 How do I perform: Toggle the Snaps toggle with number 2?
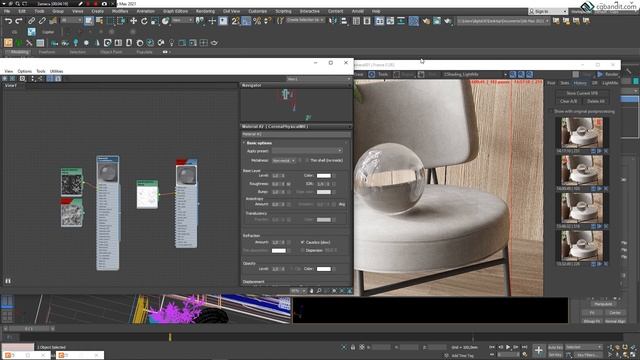click(x=235, y=20)
